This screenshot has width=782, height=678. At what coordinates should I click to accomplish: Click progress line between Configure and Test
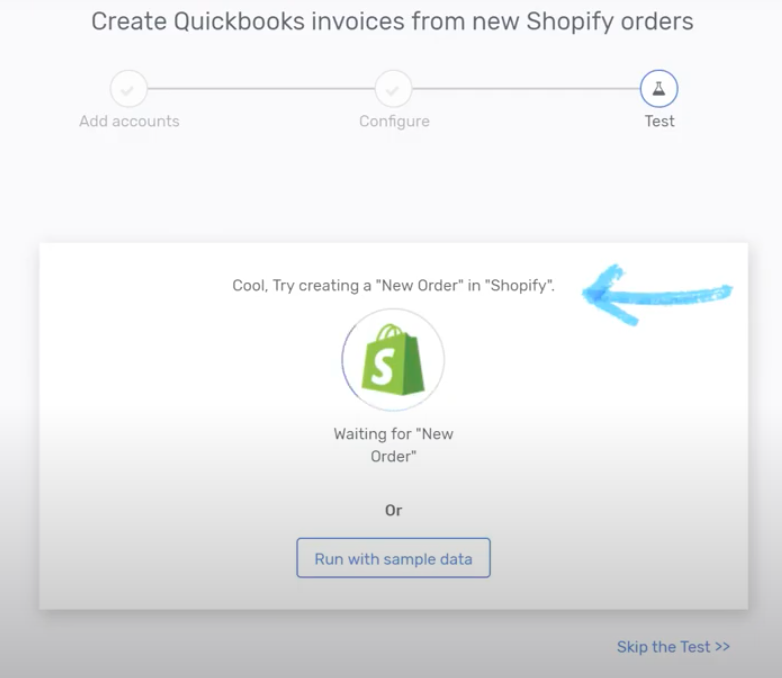(526, 89)
